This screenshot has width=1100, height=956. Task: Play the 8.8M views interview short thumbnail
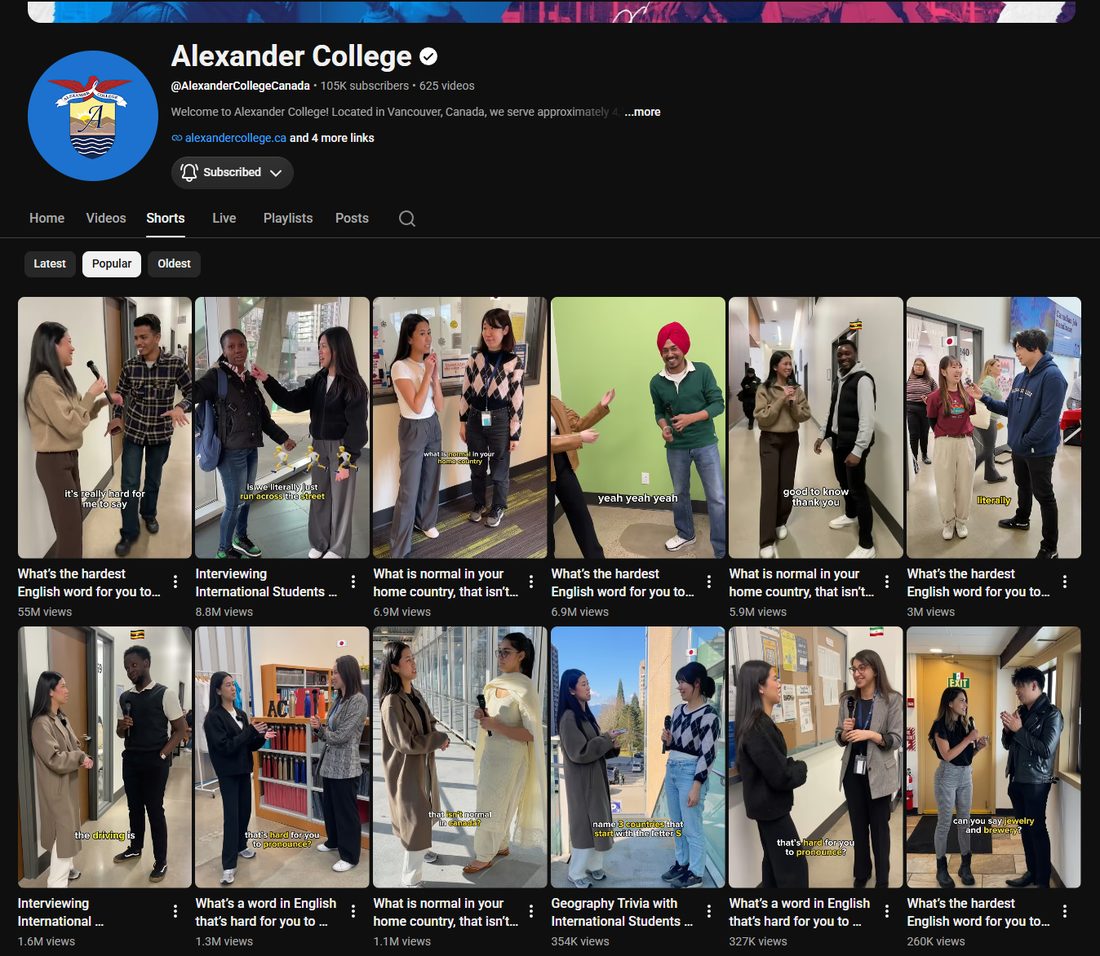(282, 428)
